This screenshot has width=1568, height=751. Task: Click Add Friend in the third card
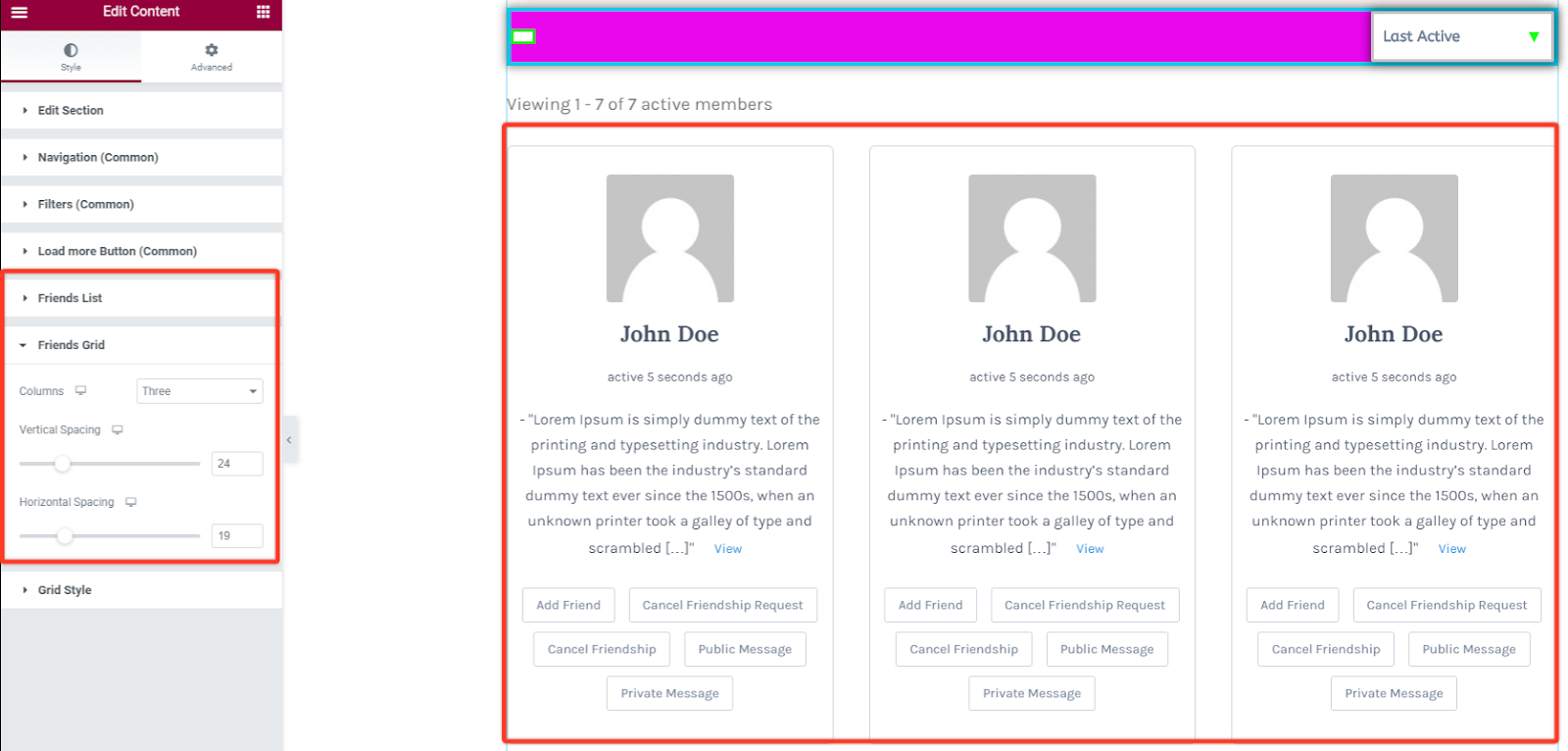(1293, 605)
